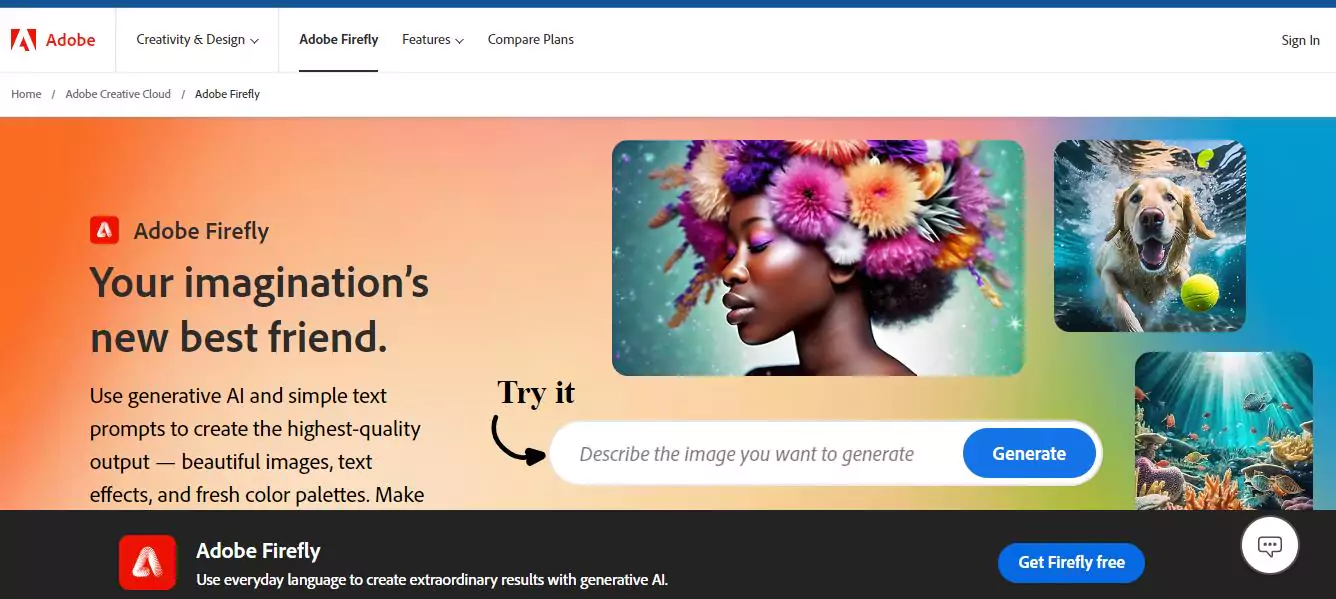The width and height of the screenshot is (1336, 599).
Task: Click the small Firefly icon beside hero title
Action: [105, 231]
